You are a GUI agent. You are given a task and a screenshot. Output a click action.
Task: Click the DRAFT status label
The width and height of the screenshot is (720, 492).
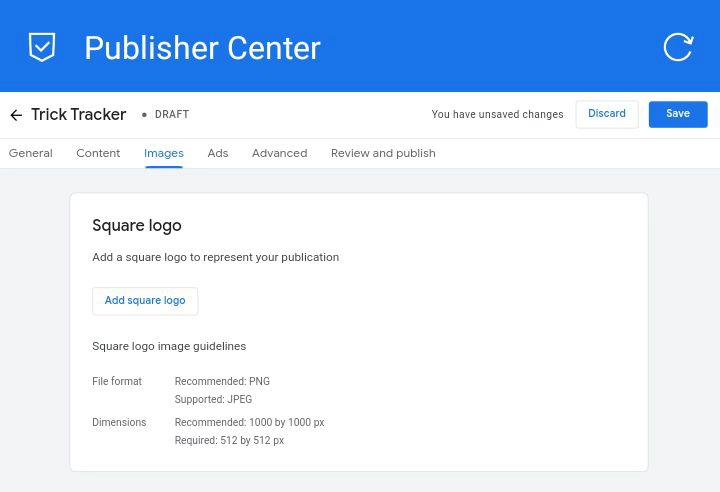172,115
